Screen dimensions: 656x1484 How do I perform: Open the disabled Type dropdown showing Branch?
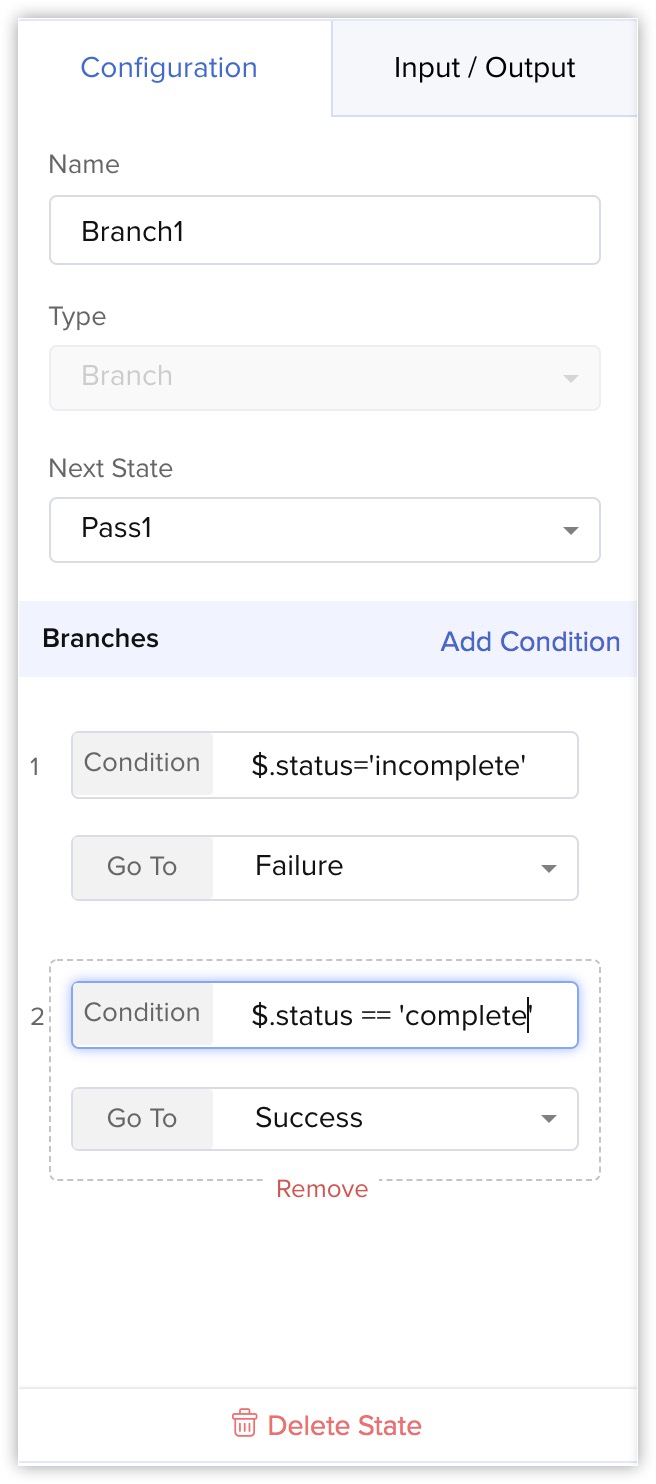(x=325, y=377)
